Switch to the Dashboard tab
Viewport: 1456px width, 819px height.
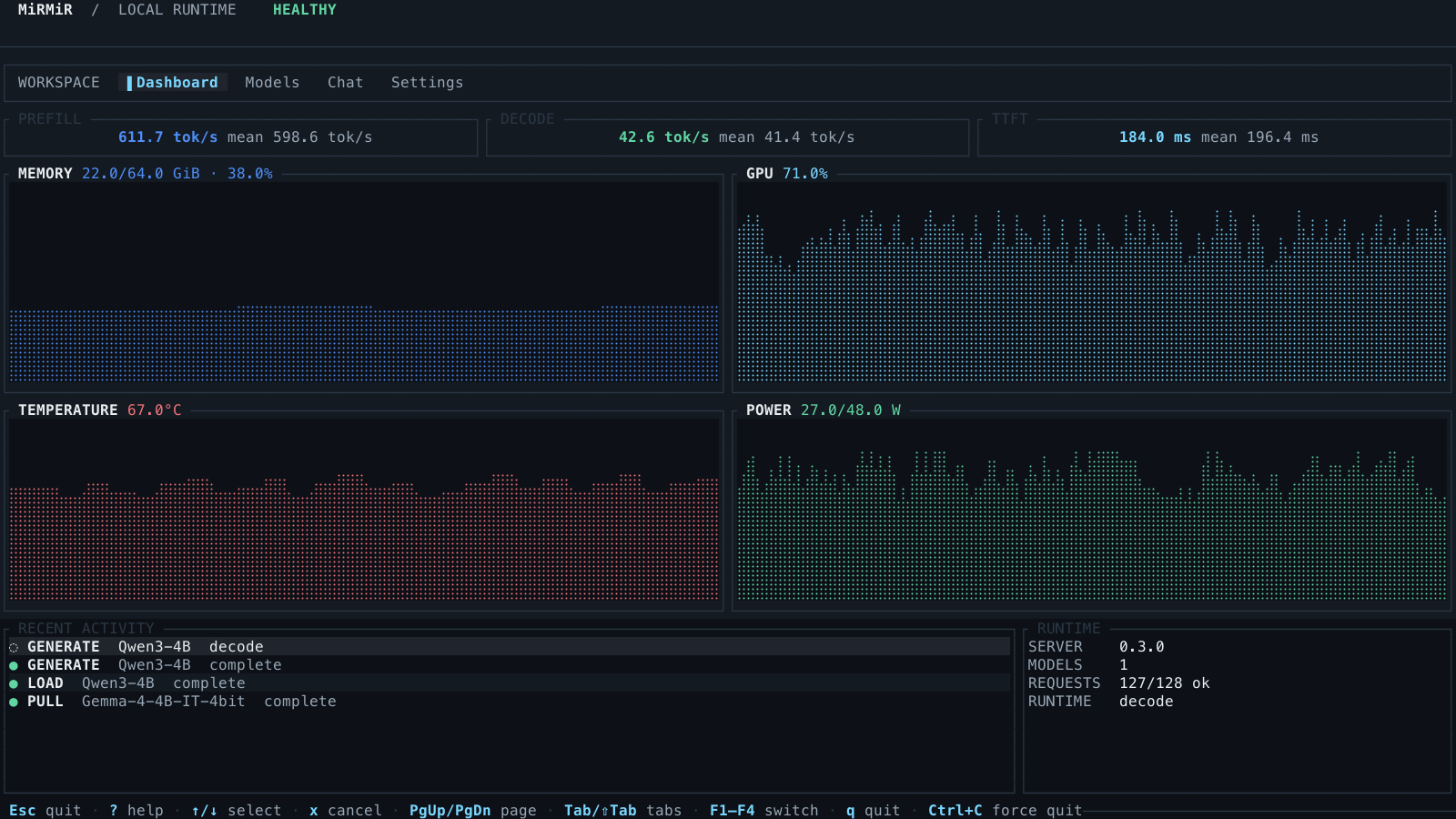coord(173,83)
